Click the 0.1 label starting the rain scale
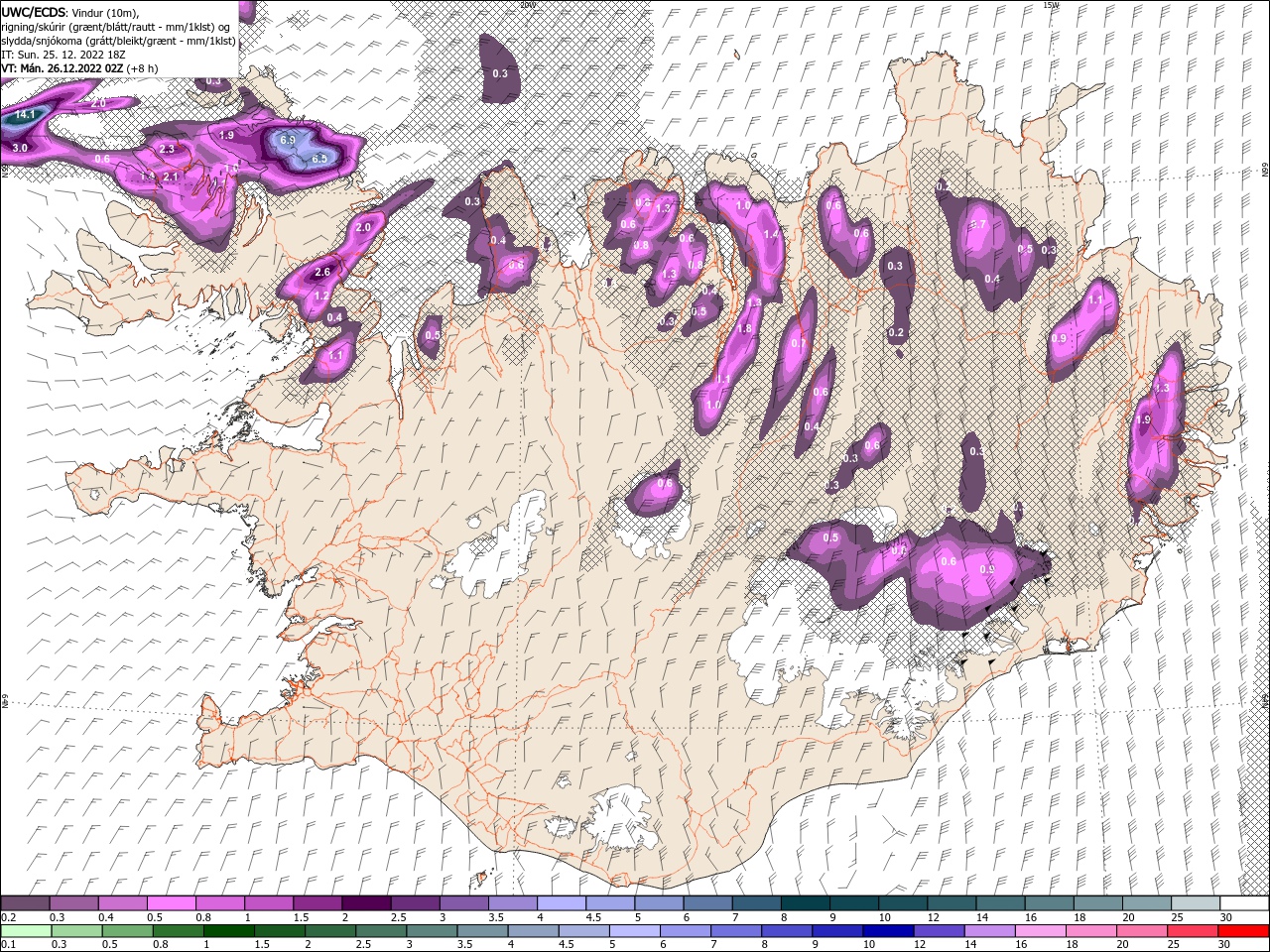Viewport: 1270px width, 952px height. [8, 945]
